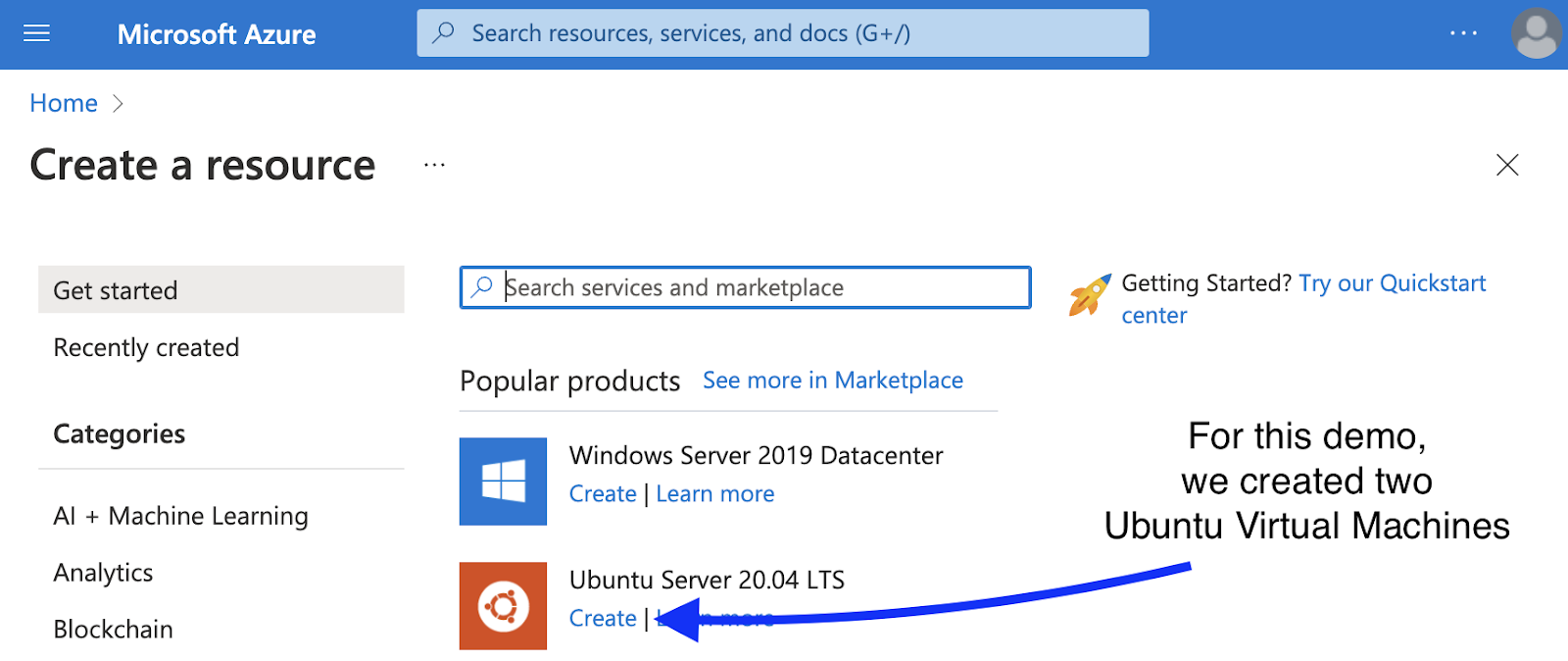Select the Get started tab
This screenshot has height=661, width=1568.
coord(220,290)
